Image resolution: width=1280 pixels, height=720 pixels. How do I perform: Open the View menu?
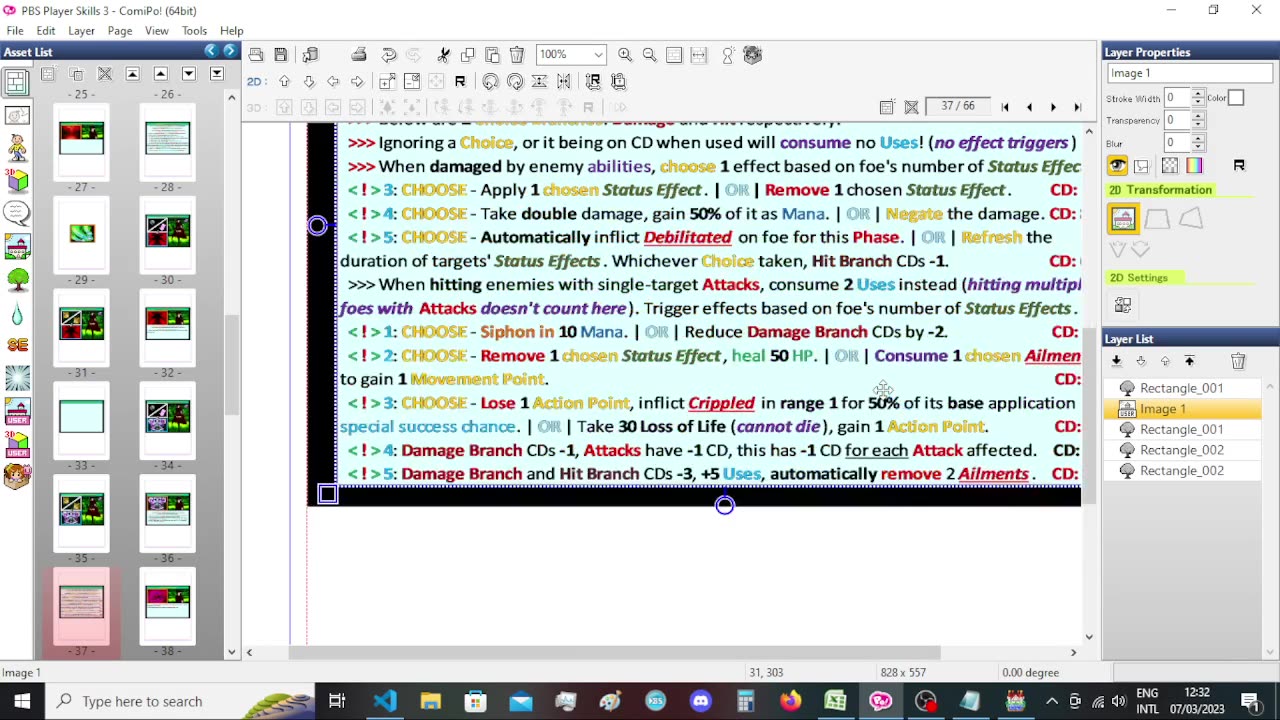click(x=157, y=31)
